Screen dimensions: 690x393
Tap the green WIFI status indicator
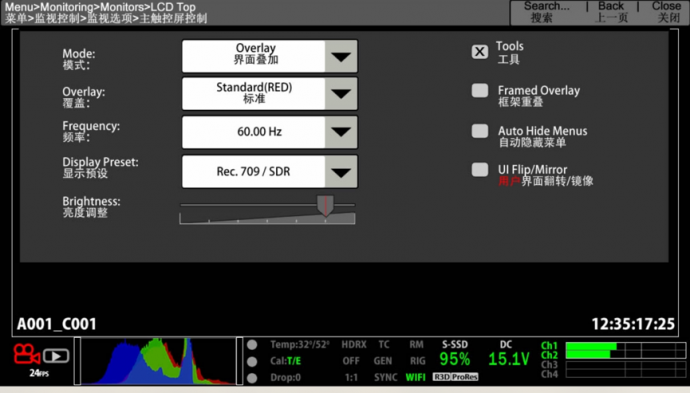pyautogui.click(x=415, y=377)
